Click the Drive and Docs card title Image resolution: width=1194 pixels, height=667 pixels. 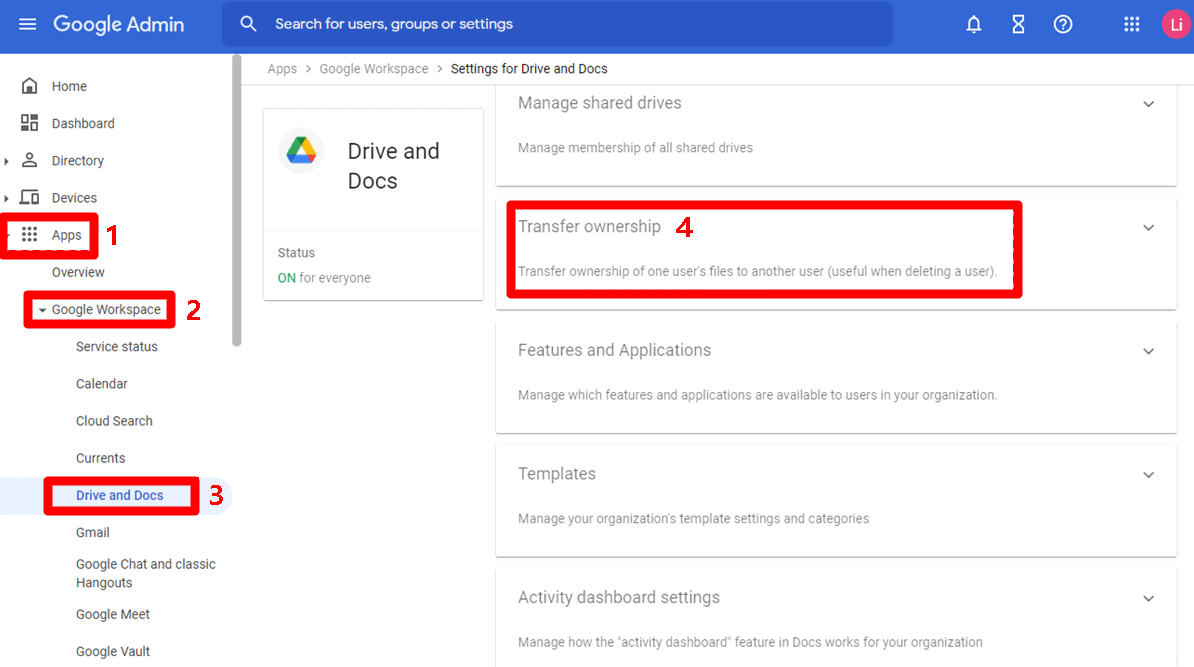click(393, 166)
